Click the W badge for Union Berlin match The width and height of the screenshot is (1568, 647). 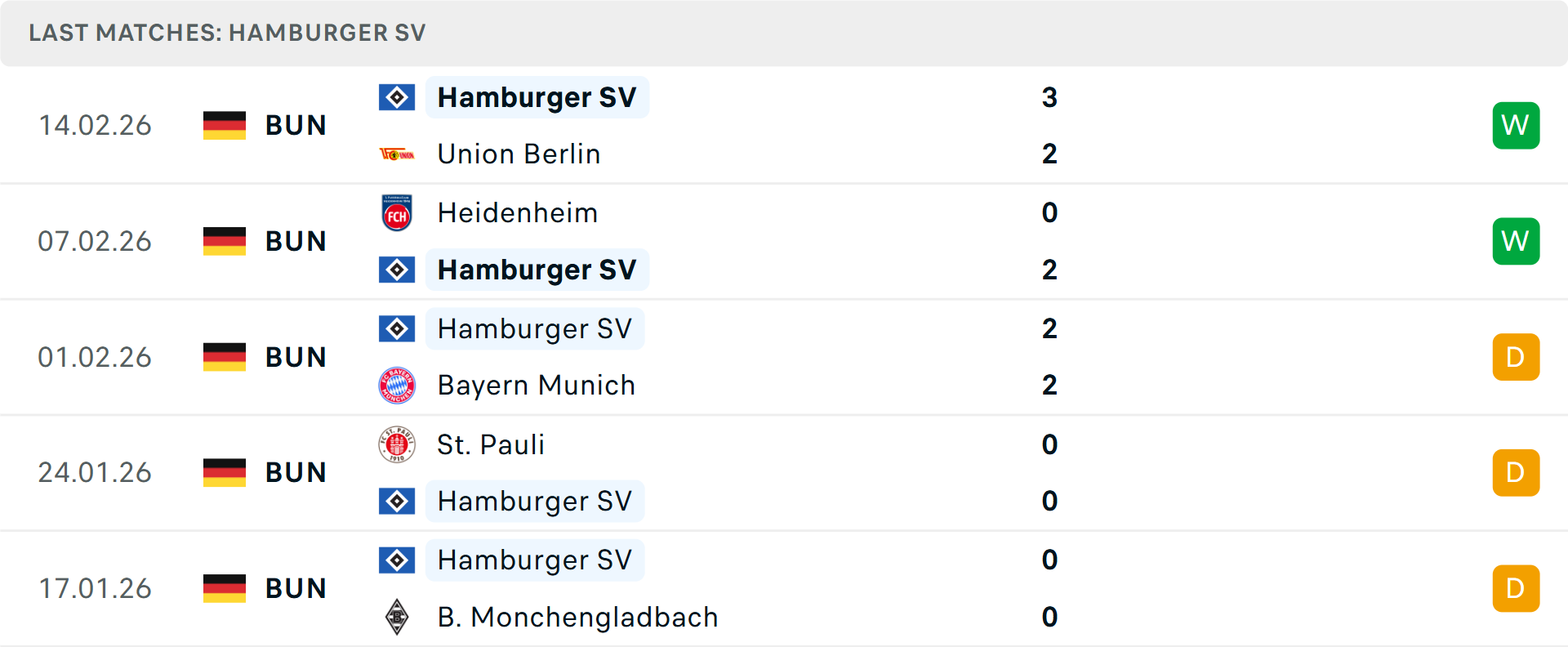tap(1516, 126)
